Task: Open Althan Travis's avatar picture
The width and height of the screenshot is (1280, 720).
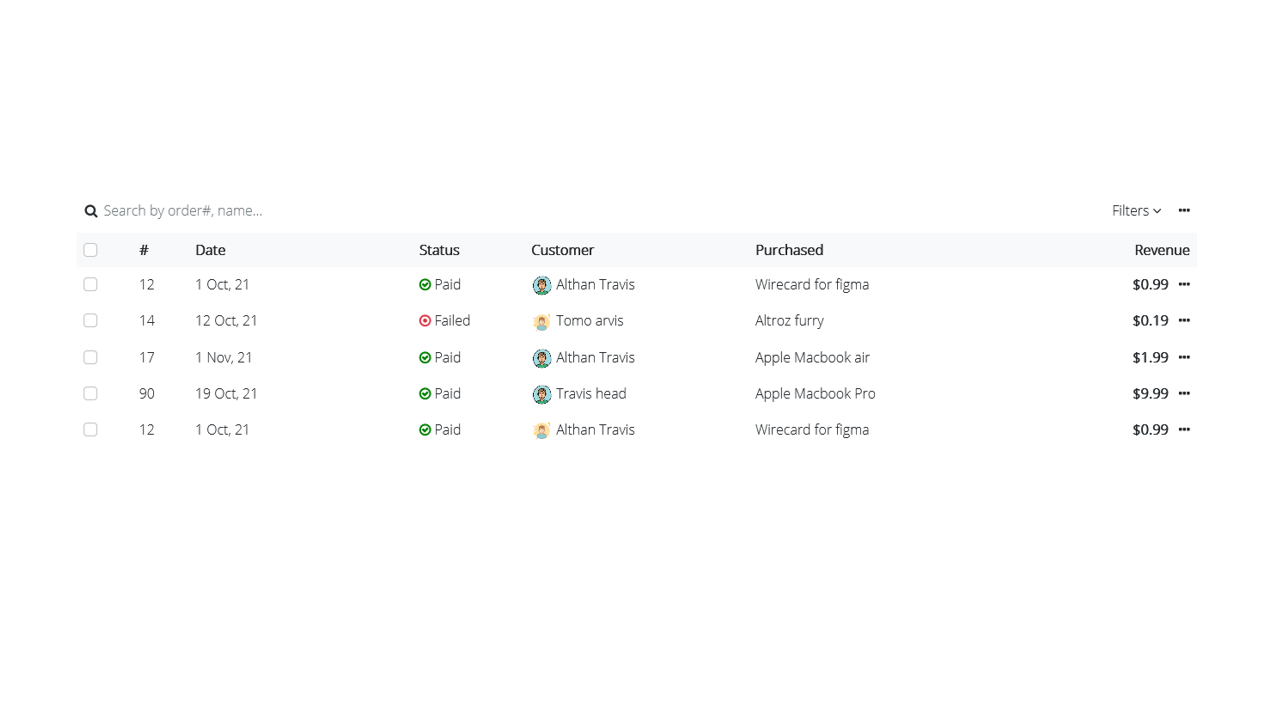Action: pos(541,284)
